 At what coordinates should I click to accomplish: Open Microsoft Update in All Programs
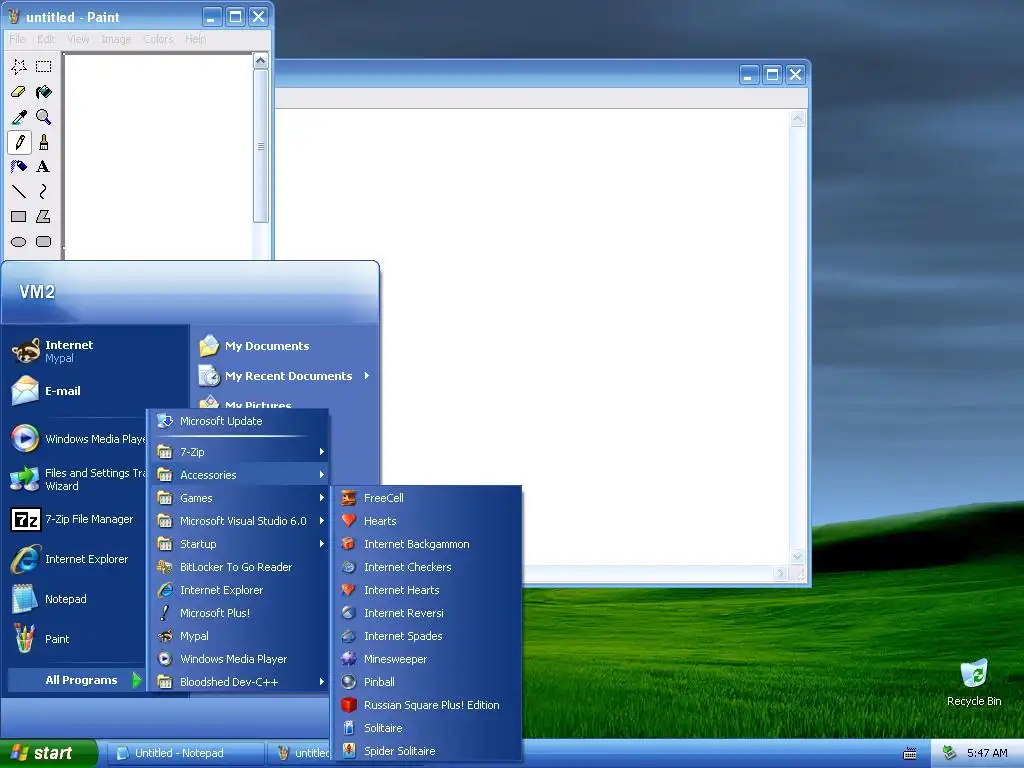coord(240,421)
